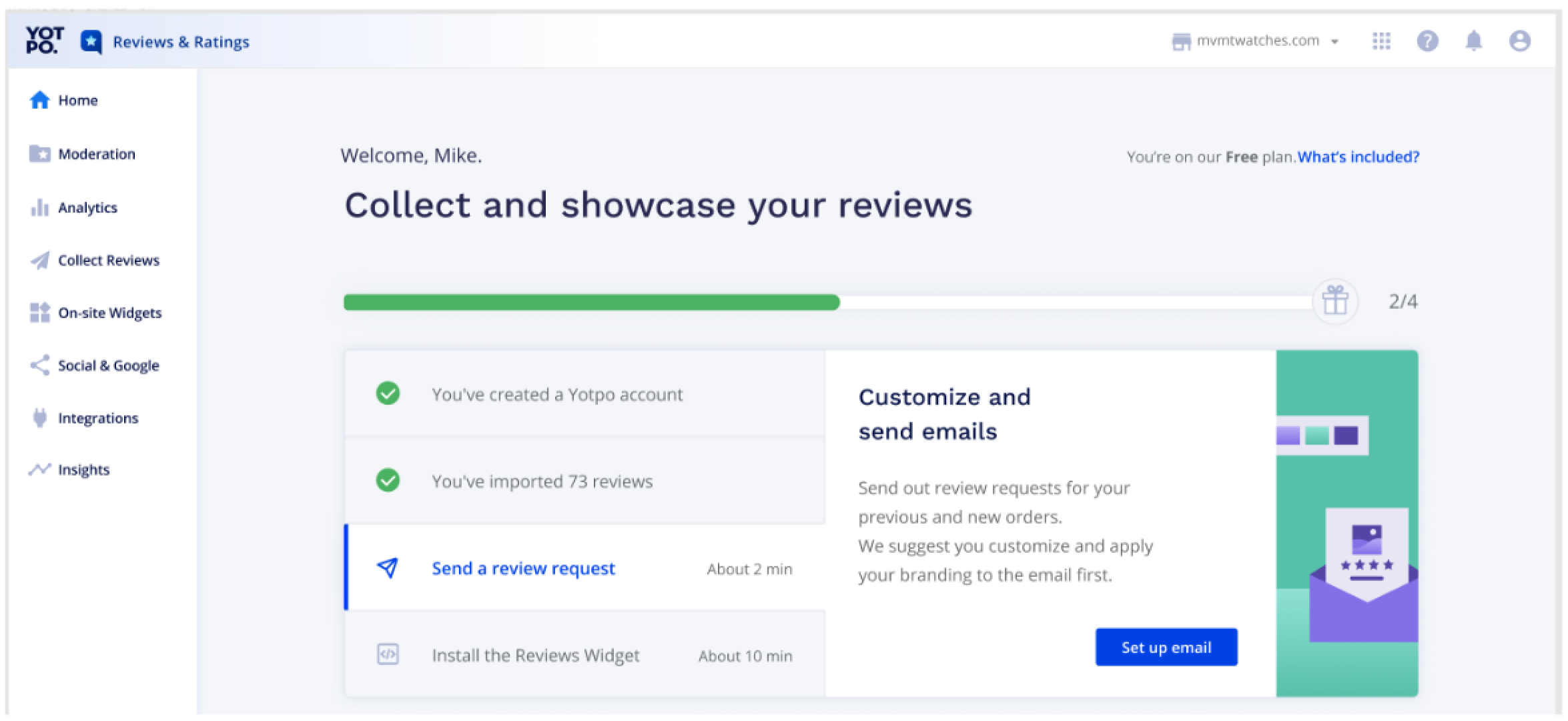
Task: Click the green check for Yotpo account created
Action: pos(388,394)
